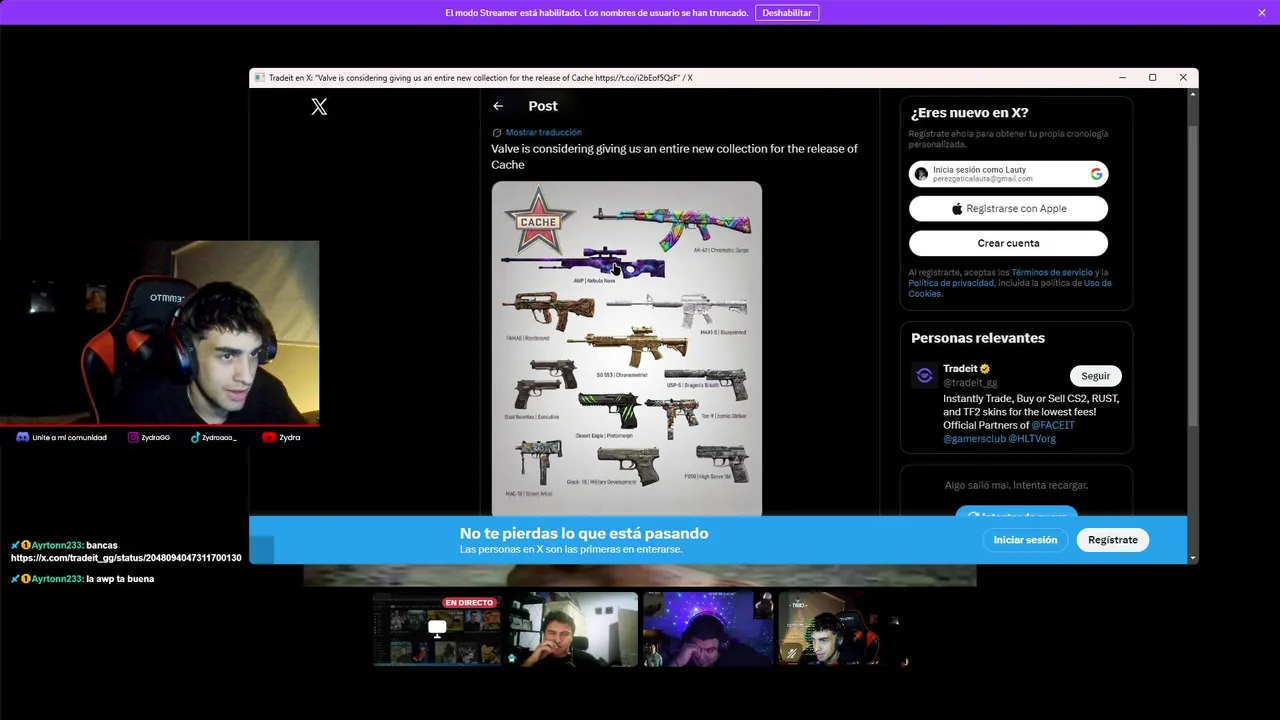Click 'Algo salió mal. Intenta recargar.' message
This screenshot has height=720, width=1280.
(x=1016, y=485)
